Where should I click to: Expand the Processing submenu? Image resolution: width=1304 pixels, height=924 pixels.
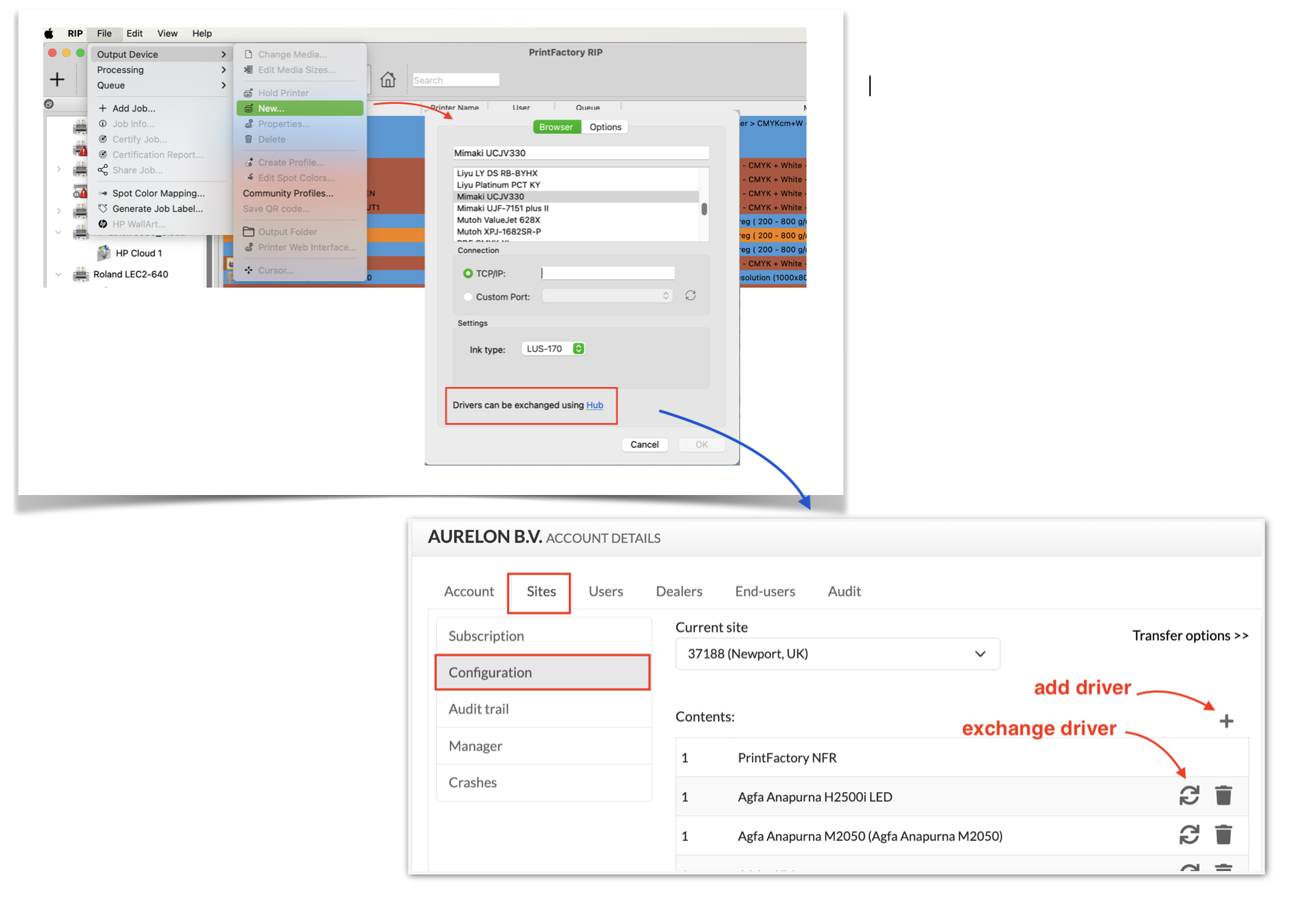(161, 70)
